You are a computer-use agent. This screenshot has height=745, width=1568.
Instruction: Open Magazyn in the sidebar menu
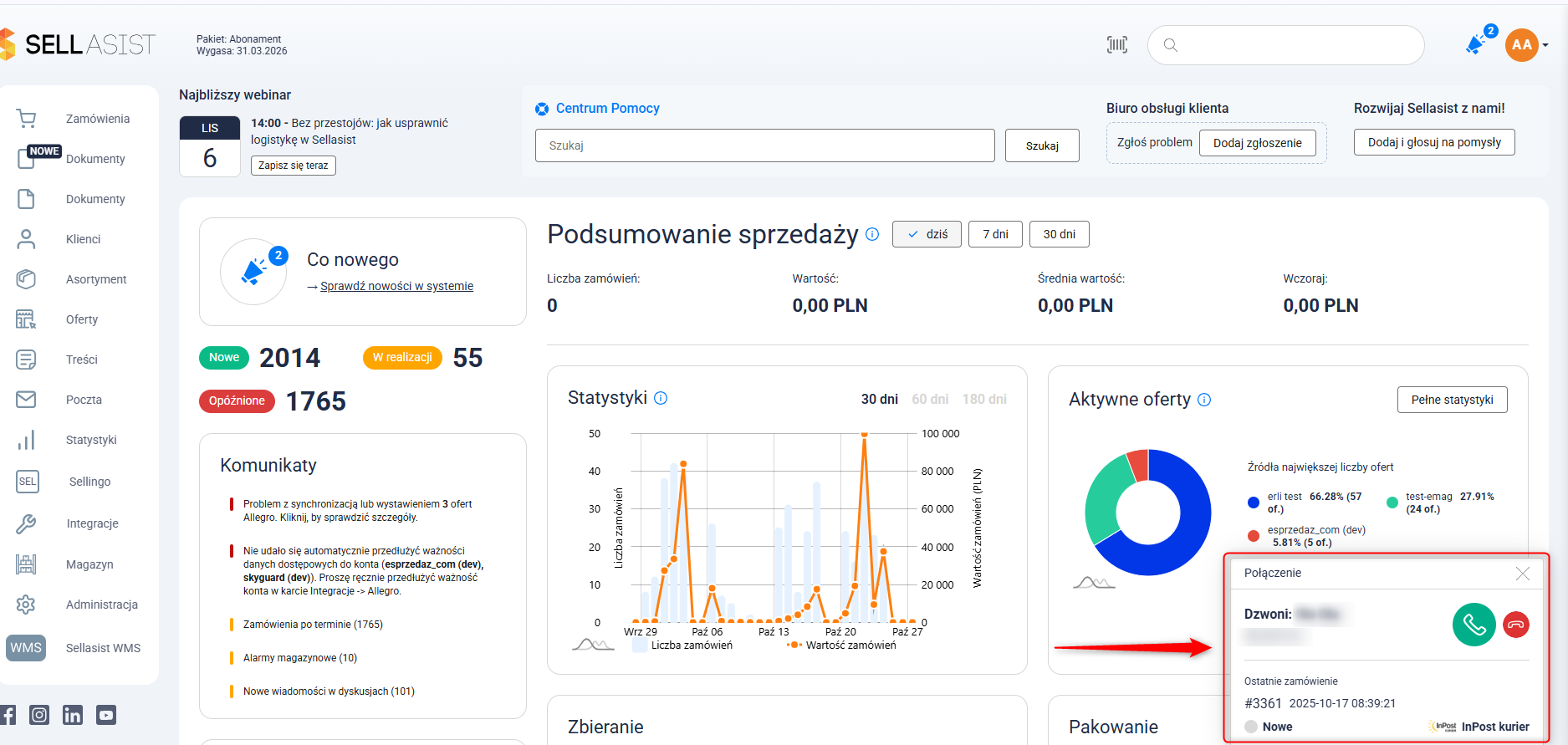[x=89, y=564]
